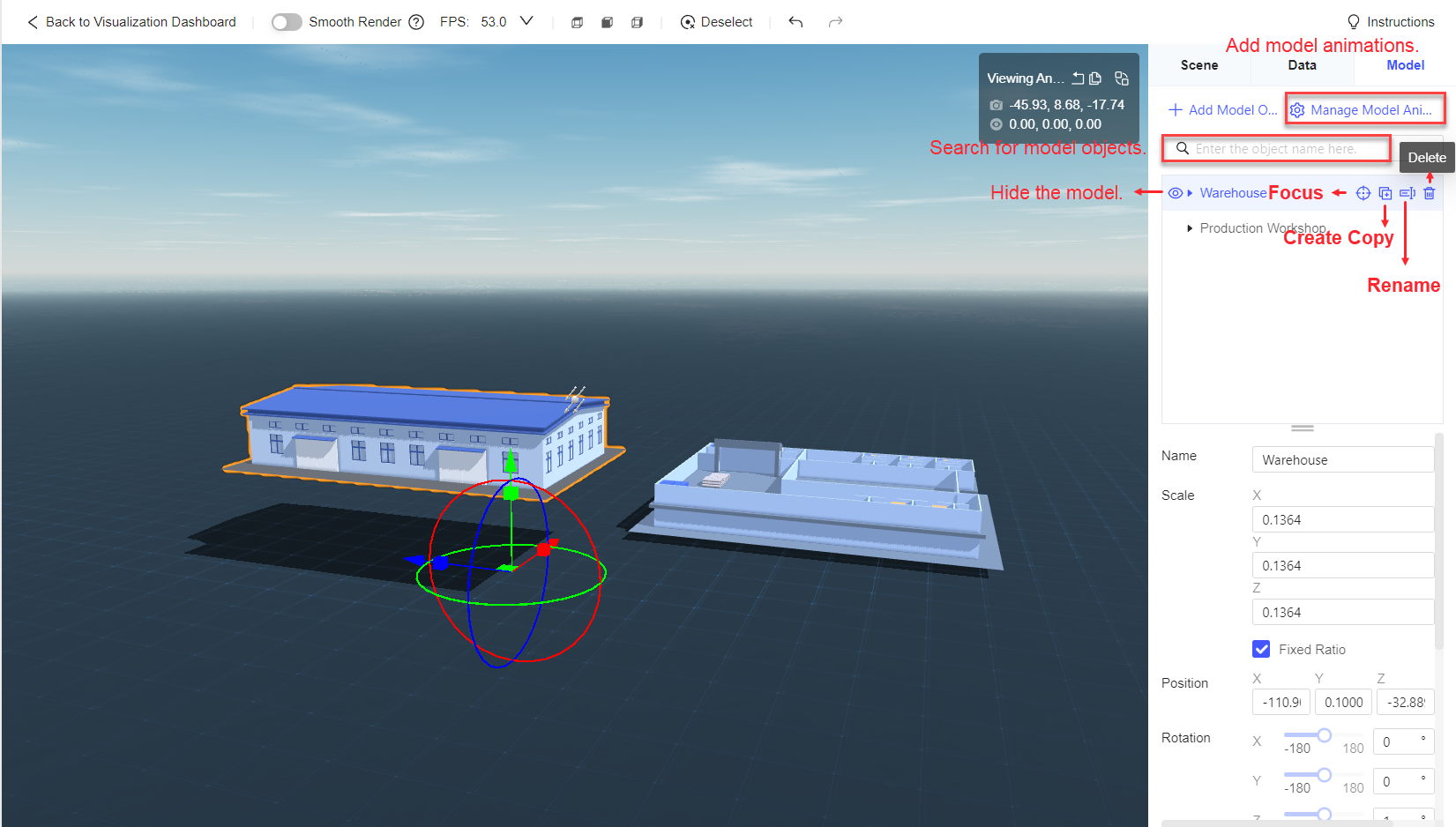Copy viewing angle icon in camera panel
Image resolution: width=1456 pixels, height=827 pixels.
click(x=1095, y=78)
